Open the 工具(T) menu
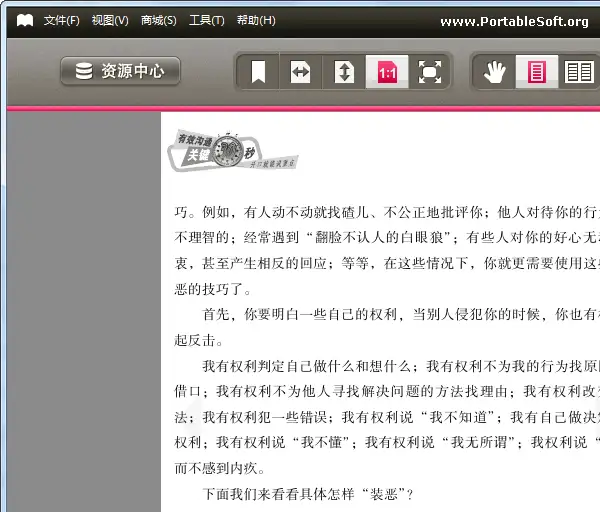The image size is (600, 512). pyautogui.click(x=207, y=20)
